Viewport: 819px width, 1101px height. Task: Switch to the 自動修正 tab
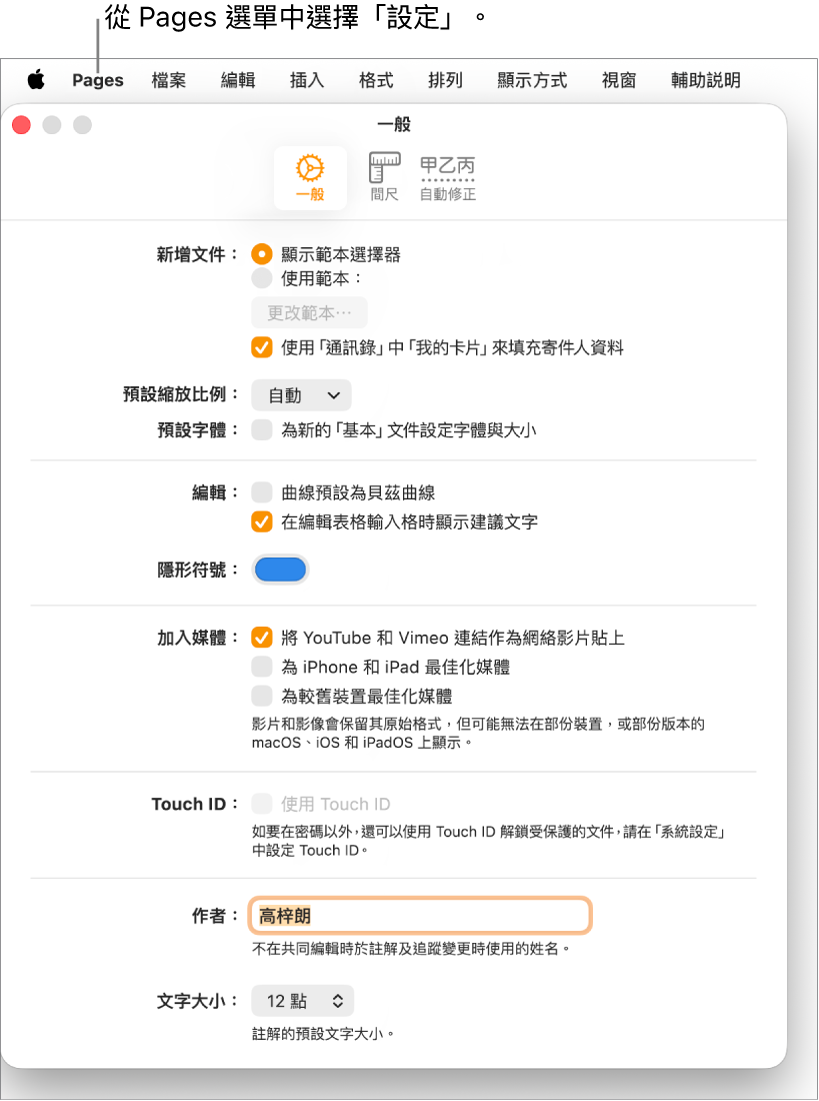[447, 178]
